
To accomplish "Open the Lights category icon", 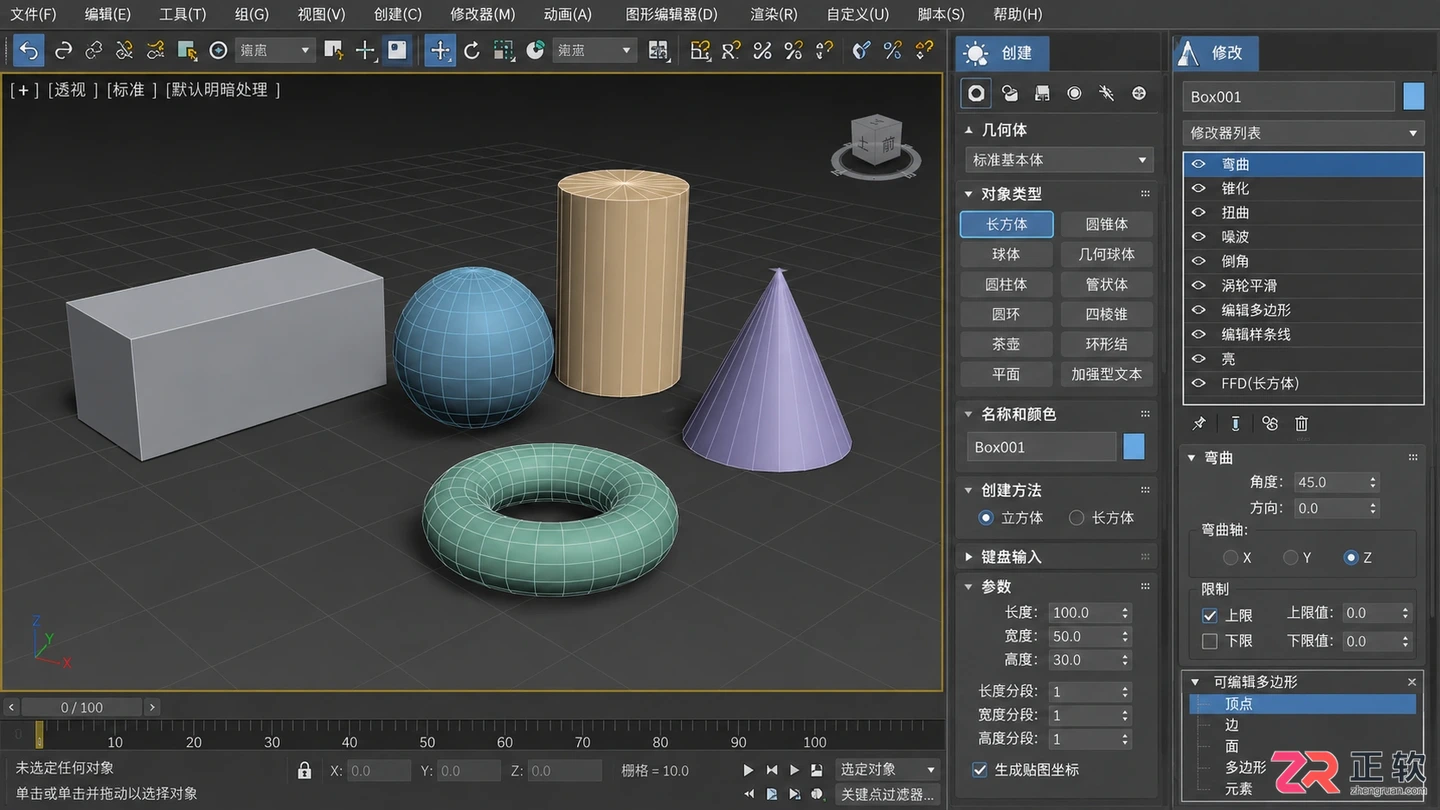I will [x=1042, y=93].
